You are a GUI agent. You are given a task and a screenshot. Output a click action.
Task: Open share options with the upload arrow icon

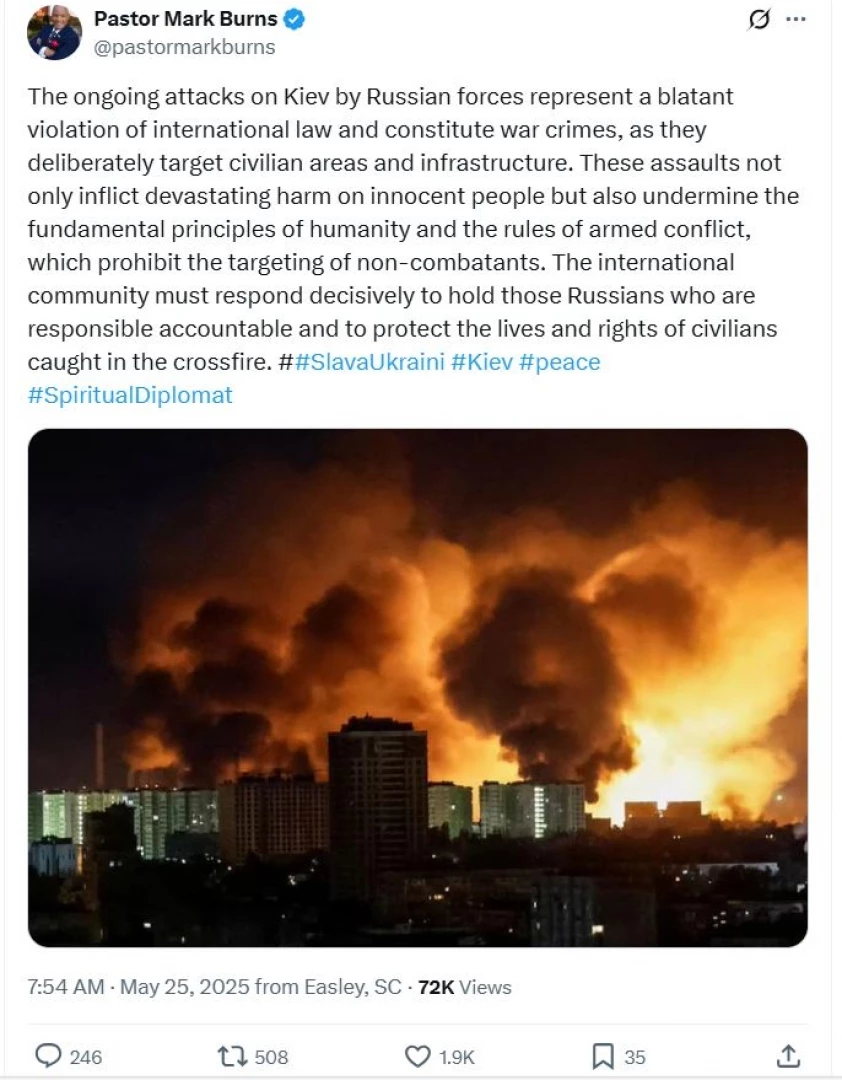788,1055
